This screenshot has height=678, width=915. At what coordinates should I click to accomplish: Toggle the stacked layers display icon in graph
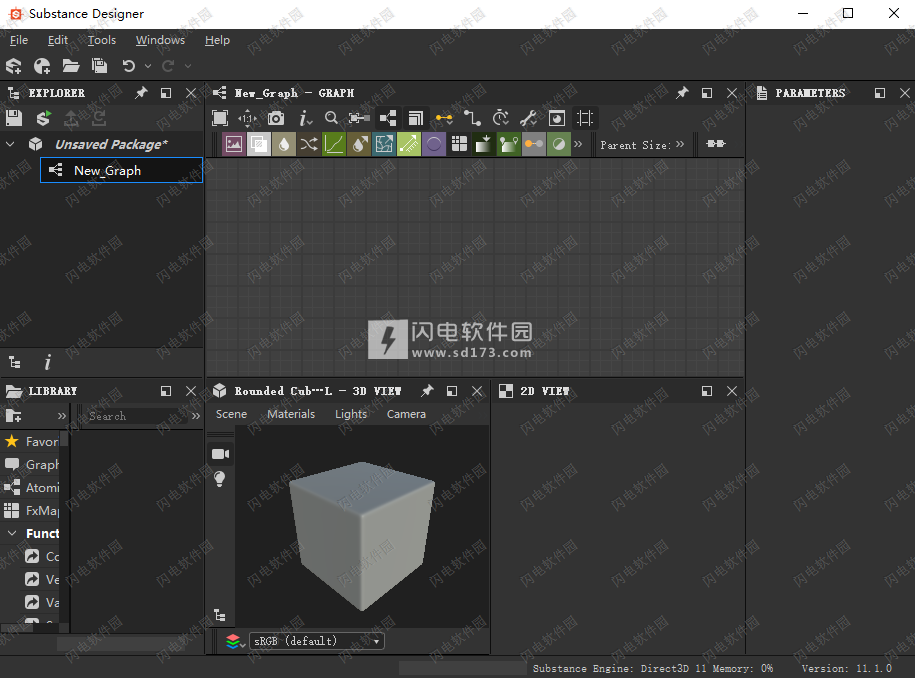click(x=415, y=118)
